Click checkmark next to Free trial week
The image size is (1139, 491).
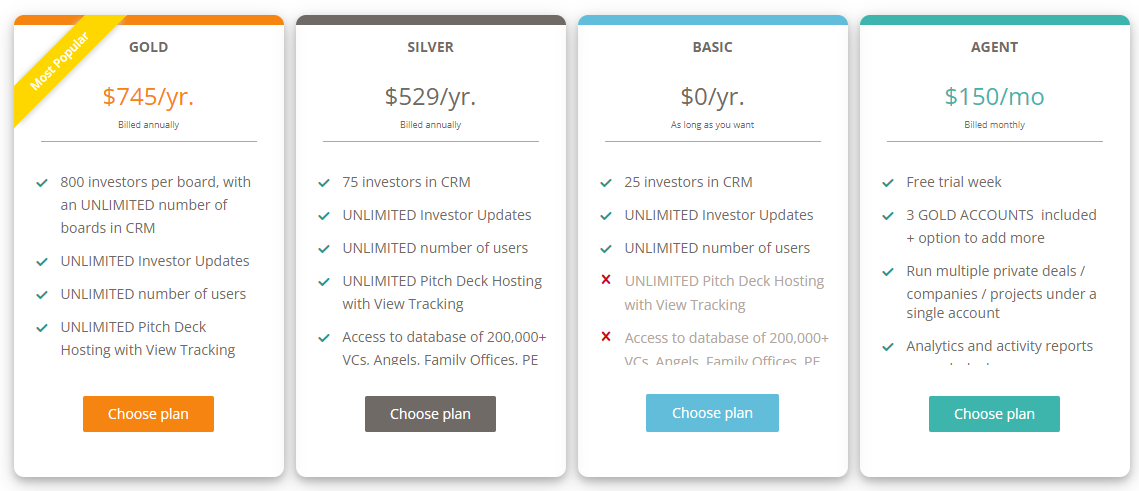(888, 183)
